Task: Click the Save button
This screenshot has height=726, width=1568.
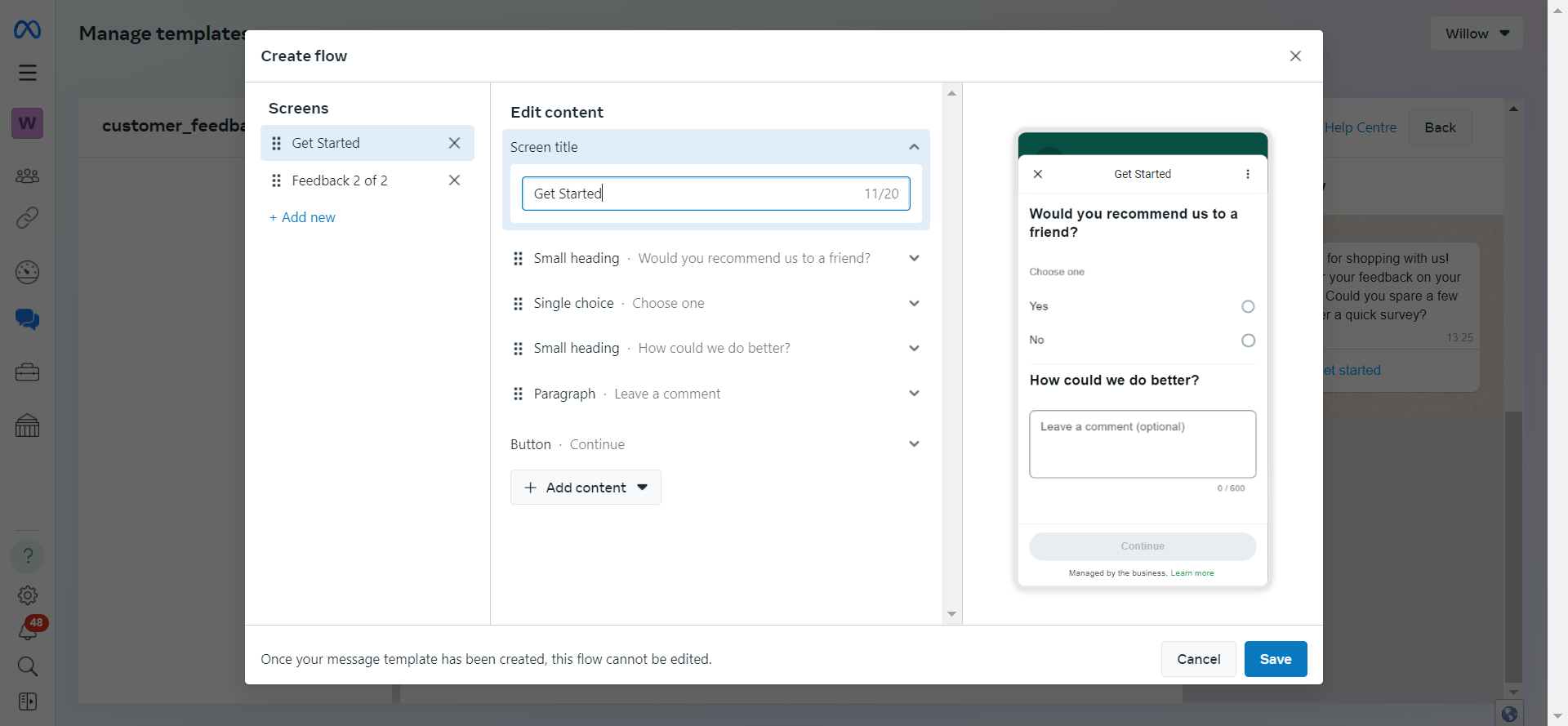Action: coord(1276,659)
